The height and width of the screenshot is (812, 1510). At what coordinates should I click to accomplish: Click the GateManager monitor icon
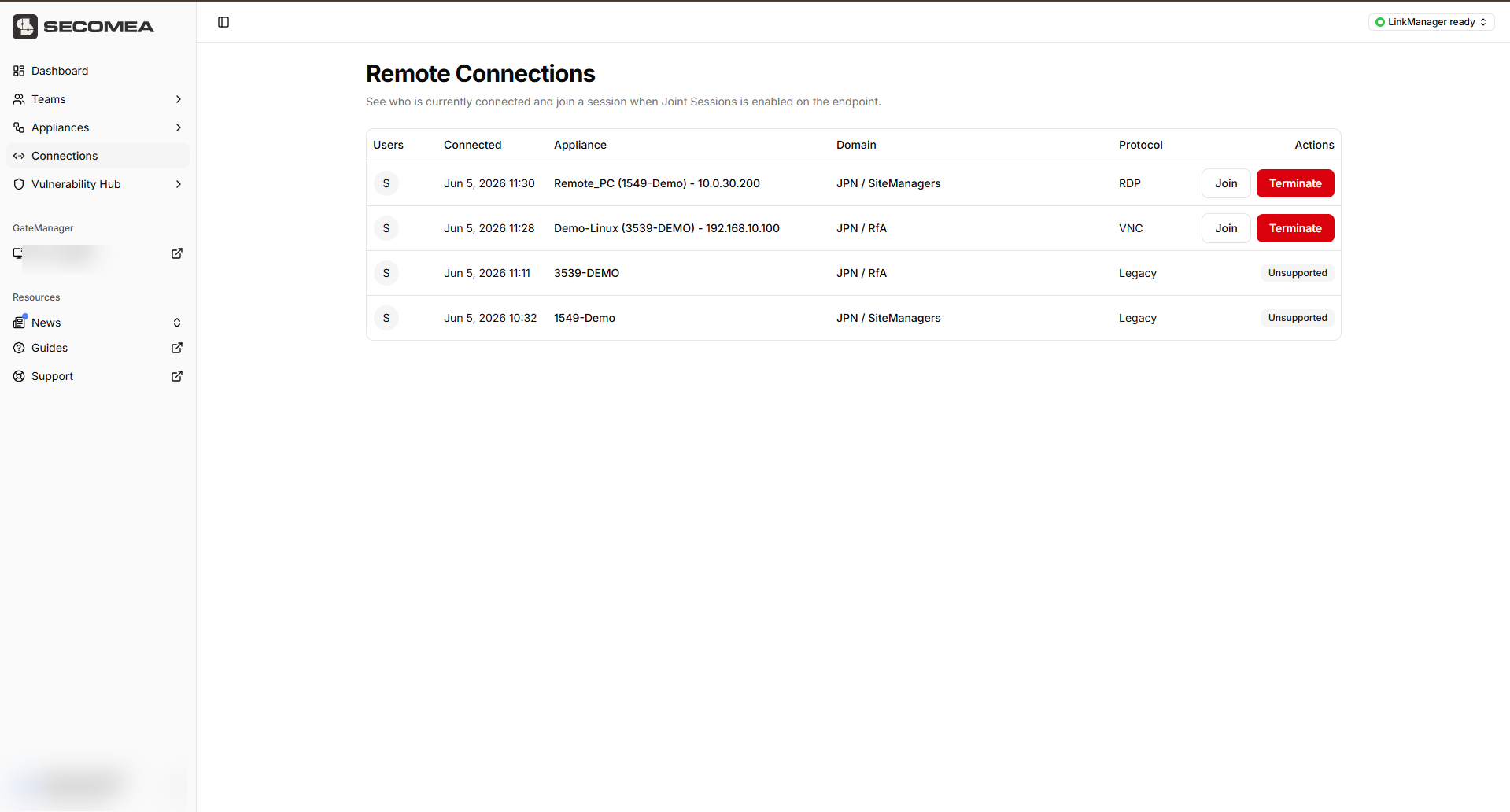click(x=18, y=253)
